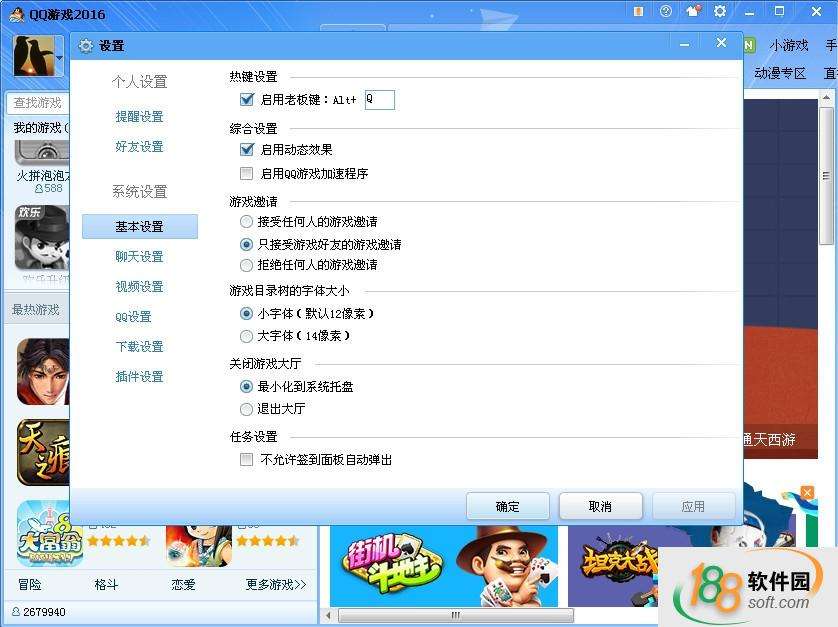Open the warrior character game icon in hot games

pos(43,371)
